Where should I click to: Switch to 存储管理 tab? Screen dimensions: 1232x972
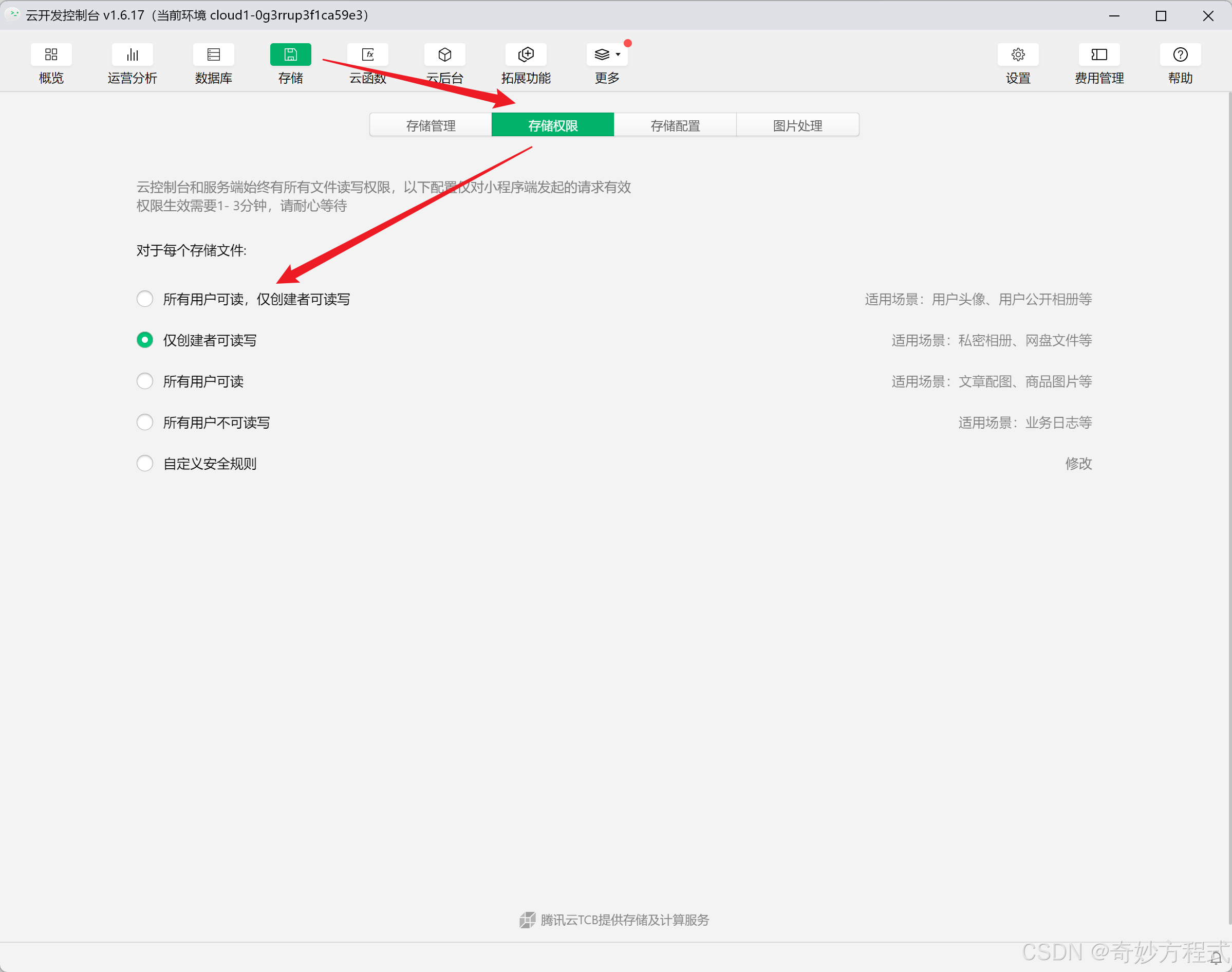pyautogui.click(x=431, y=125)
